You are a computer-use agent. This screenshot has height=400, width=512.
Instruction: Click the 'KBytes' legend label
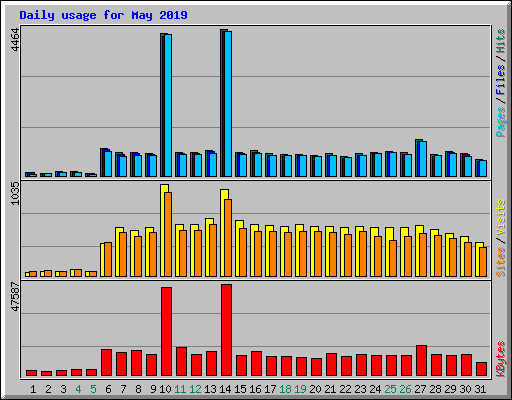(501, 359)
